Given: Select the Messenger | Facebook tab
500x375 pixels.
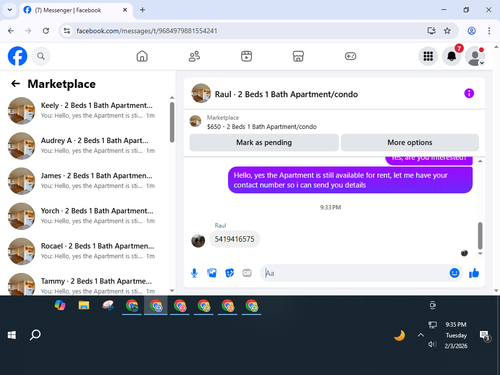Looking at the screenshot, I should point(76,10).
